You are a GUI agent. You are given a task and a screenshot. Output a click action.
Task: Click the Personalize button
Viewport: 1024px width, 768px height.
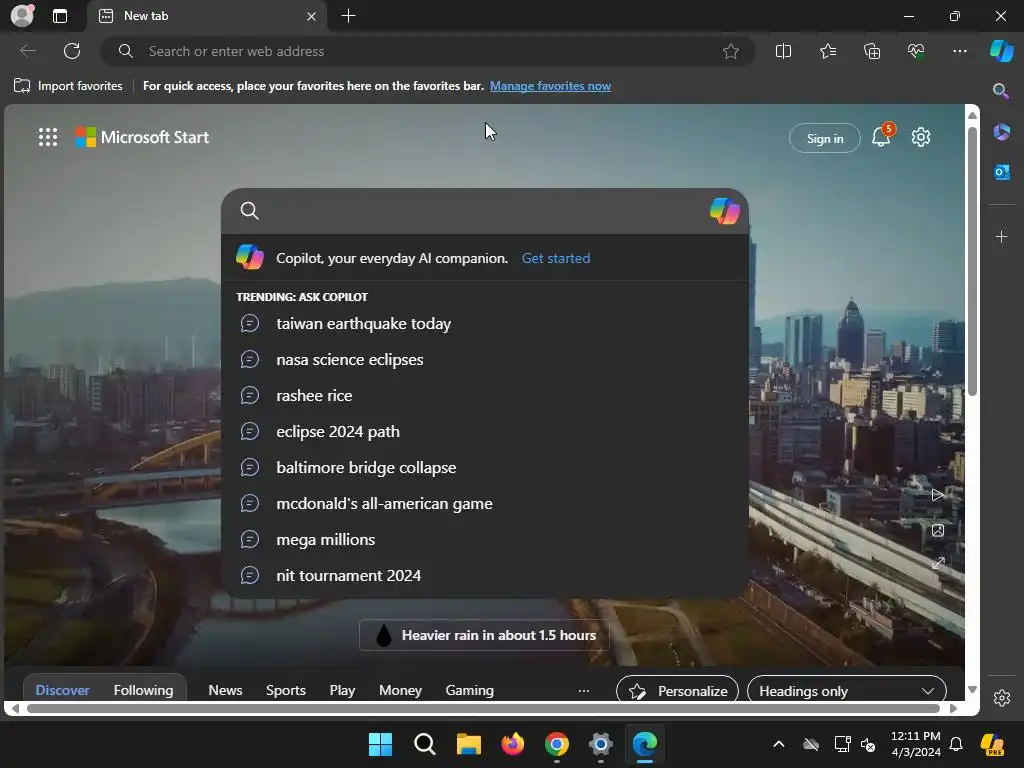[677, 690]
